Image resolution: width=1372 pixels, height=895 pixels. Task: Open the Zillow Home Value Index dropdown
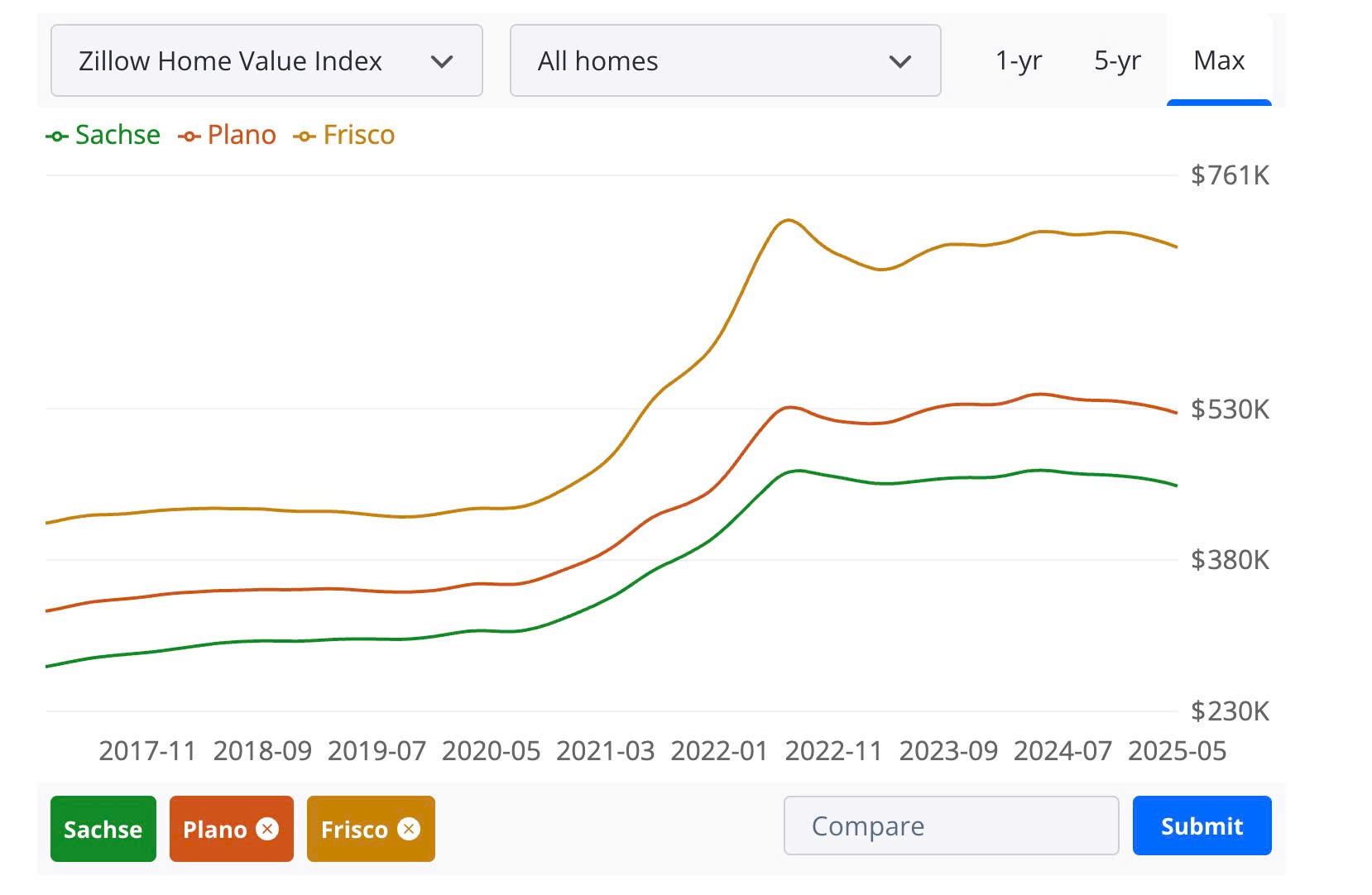266,60
